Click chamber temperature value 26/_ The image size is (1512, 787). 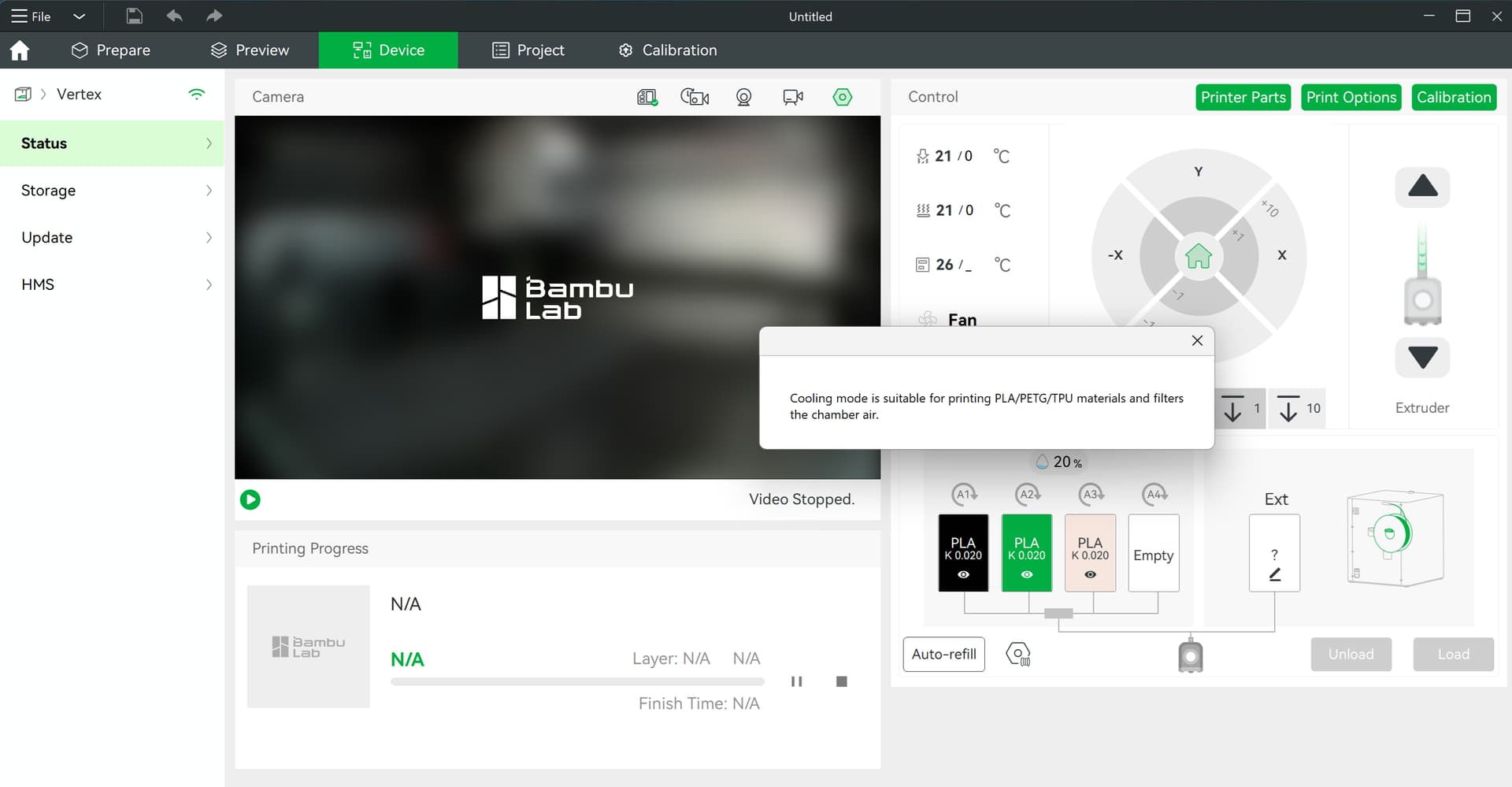pyautogui.click(x=954, y=265)
